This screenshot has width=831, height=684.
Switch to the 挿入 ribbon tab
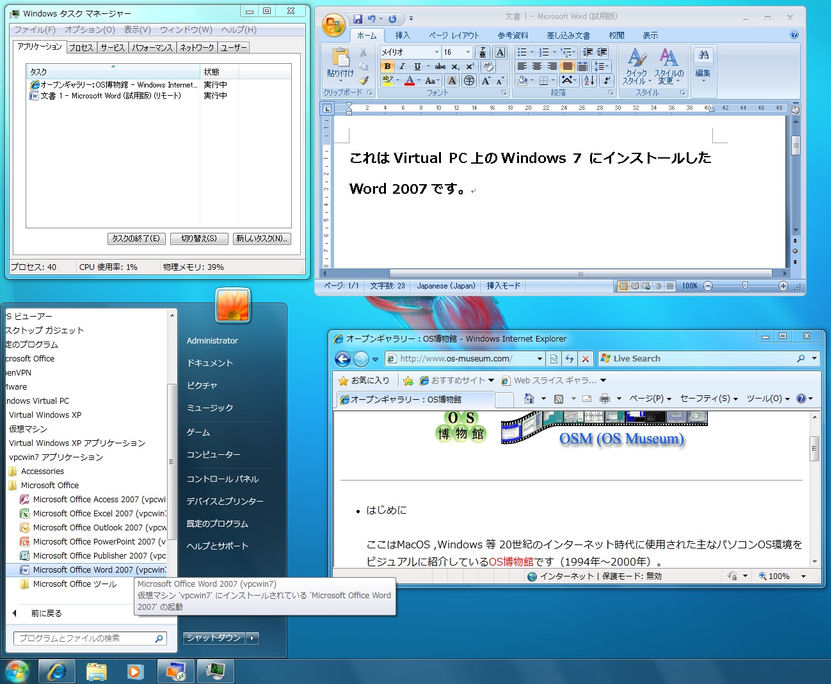402,35
